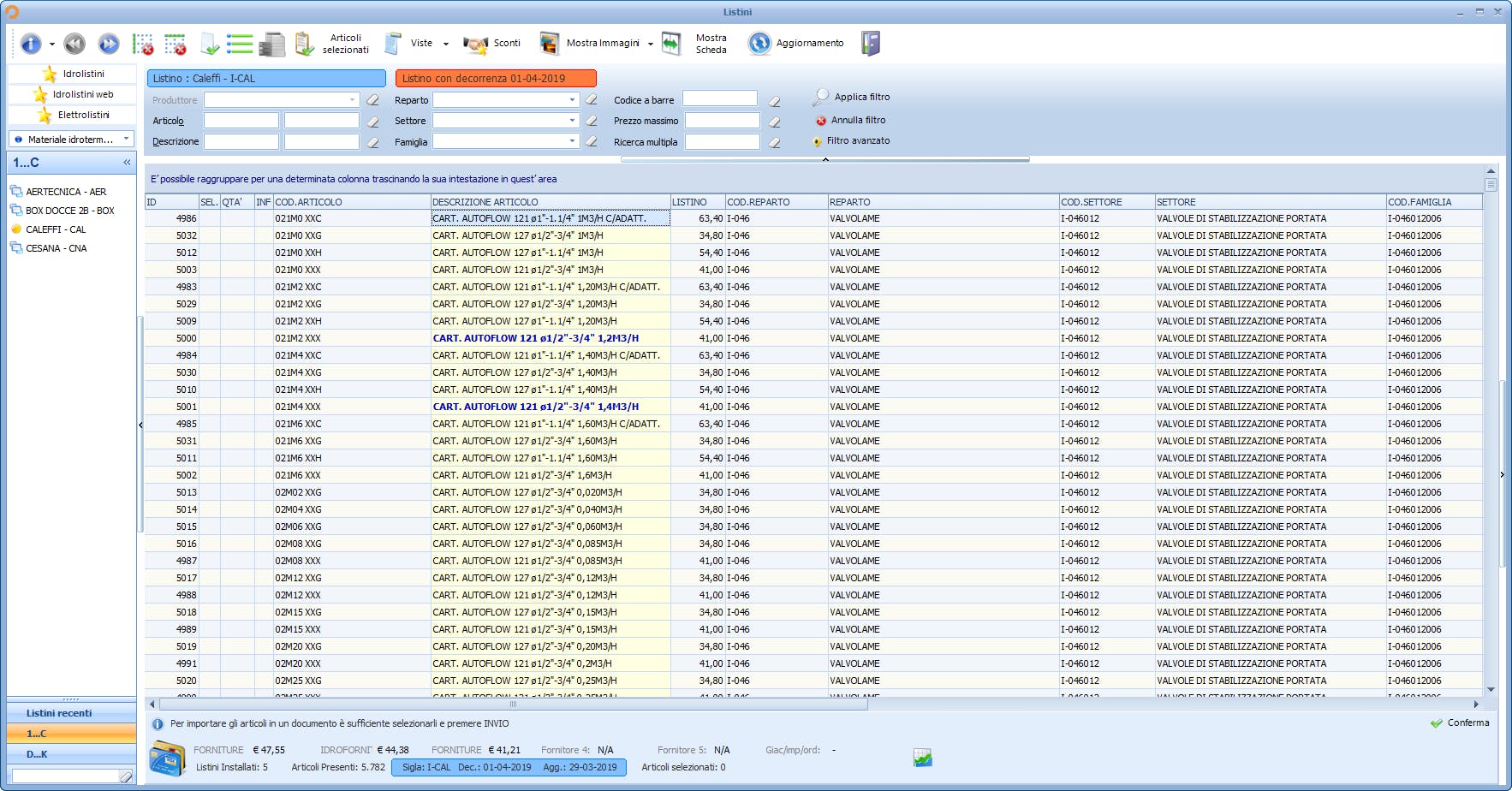Collapse filter panel with small up arrow

pos(825,159)
